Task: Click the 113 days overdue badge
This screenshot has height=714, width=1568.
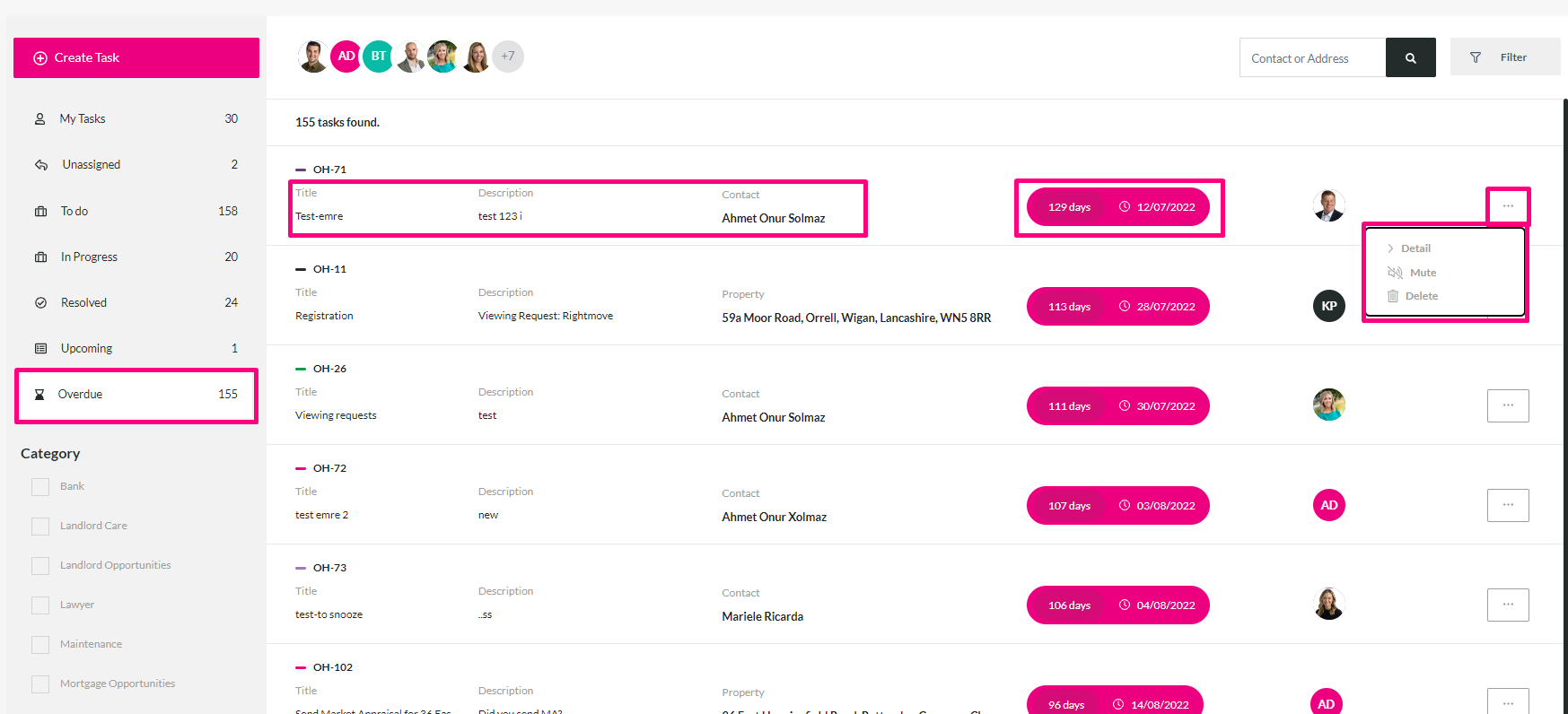Action: pyautogui.click(x=1069, y=307)
